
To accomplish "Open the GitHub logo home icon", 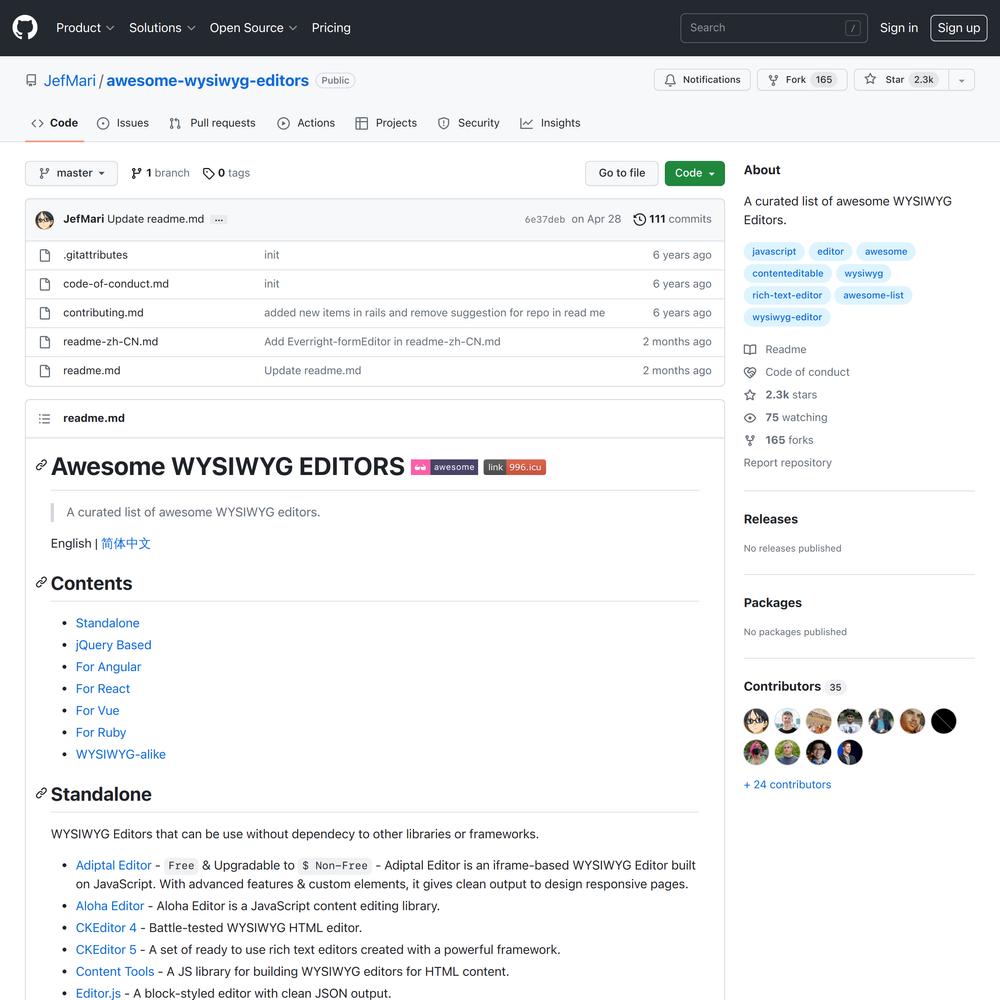I will click(x=25, y=27).
